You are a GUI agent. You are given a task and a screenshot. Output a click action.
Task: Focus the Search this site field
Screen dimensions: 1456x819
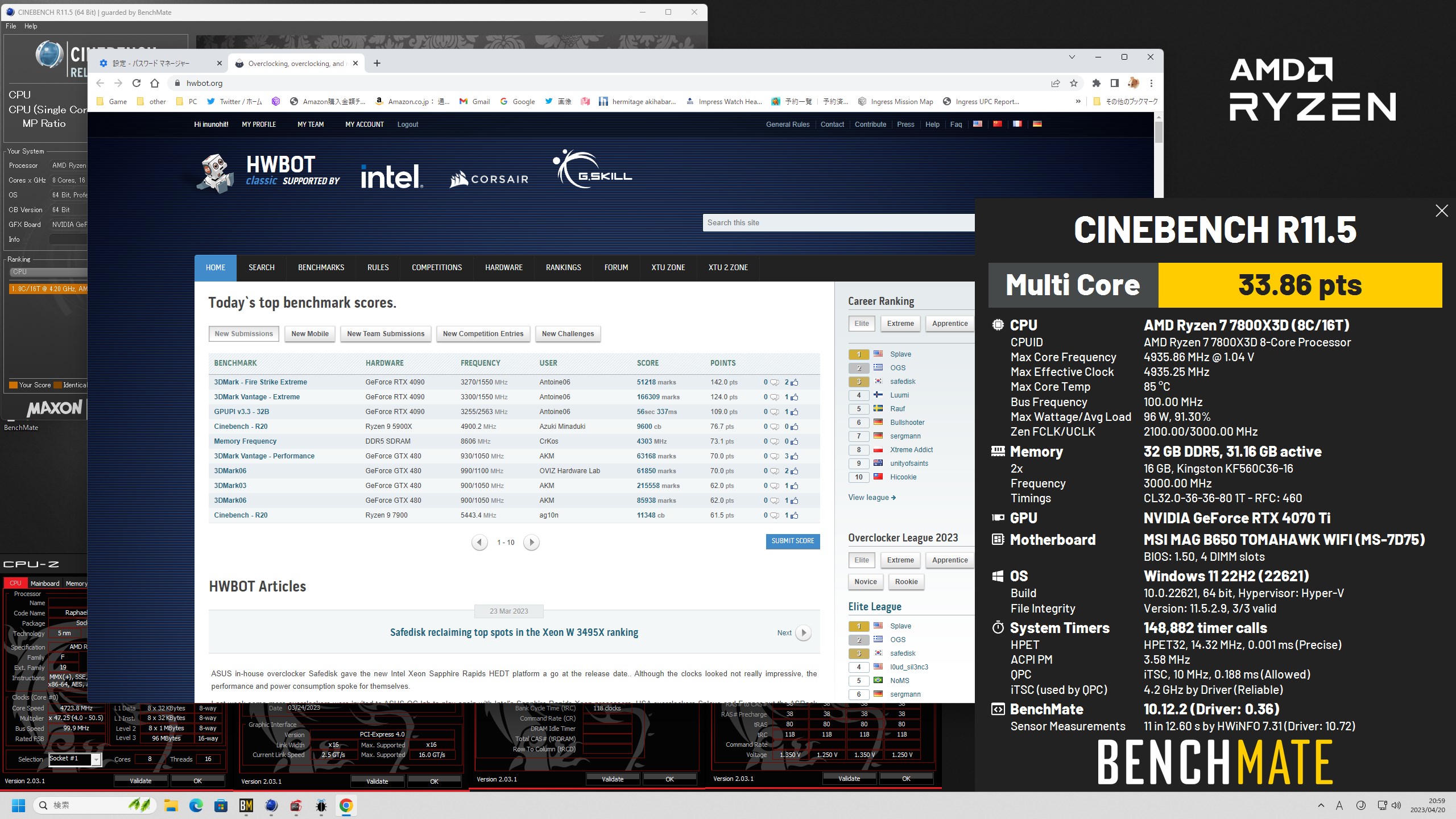(x=838, y=223)
